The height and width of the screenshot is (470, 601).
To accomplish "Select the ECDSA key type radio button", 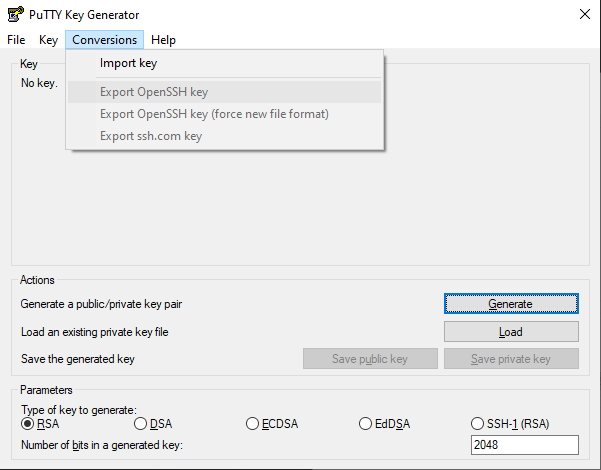I will (x=252, y=424).
